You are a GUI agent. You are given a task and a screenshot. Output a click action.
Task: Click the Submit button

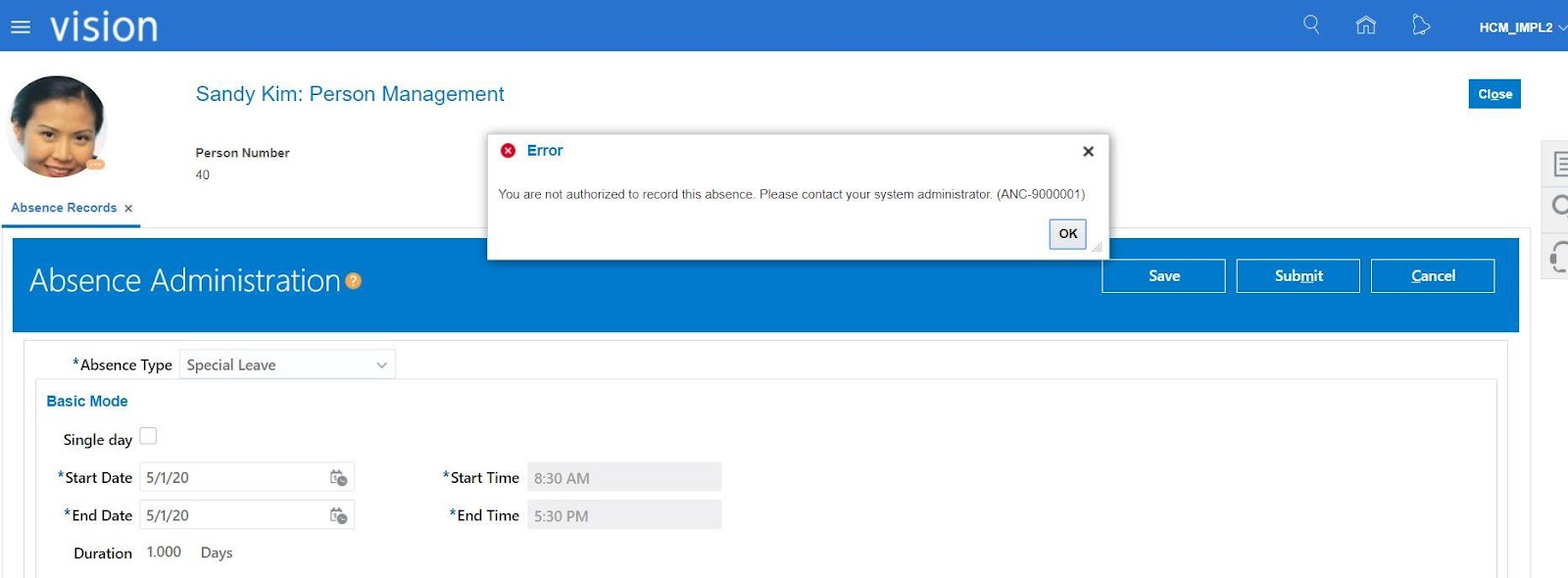pos(1298,276)
